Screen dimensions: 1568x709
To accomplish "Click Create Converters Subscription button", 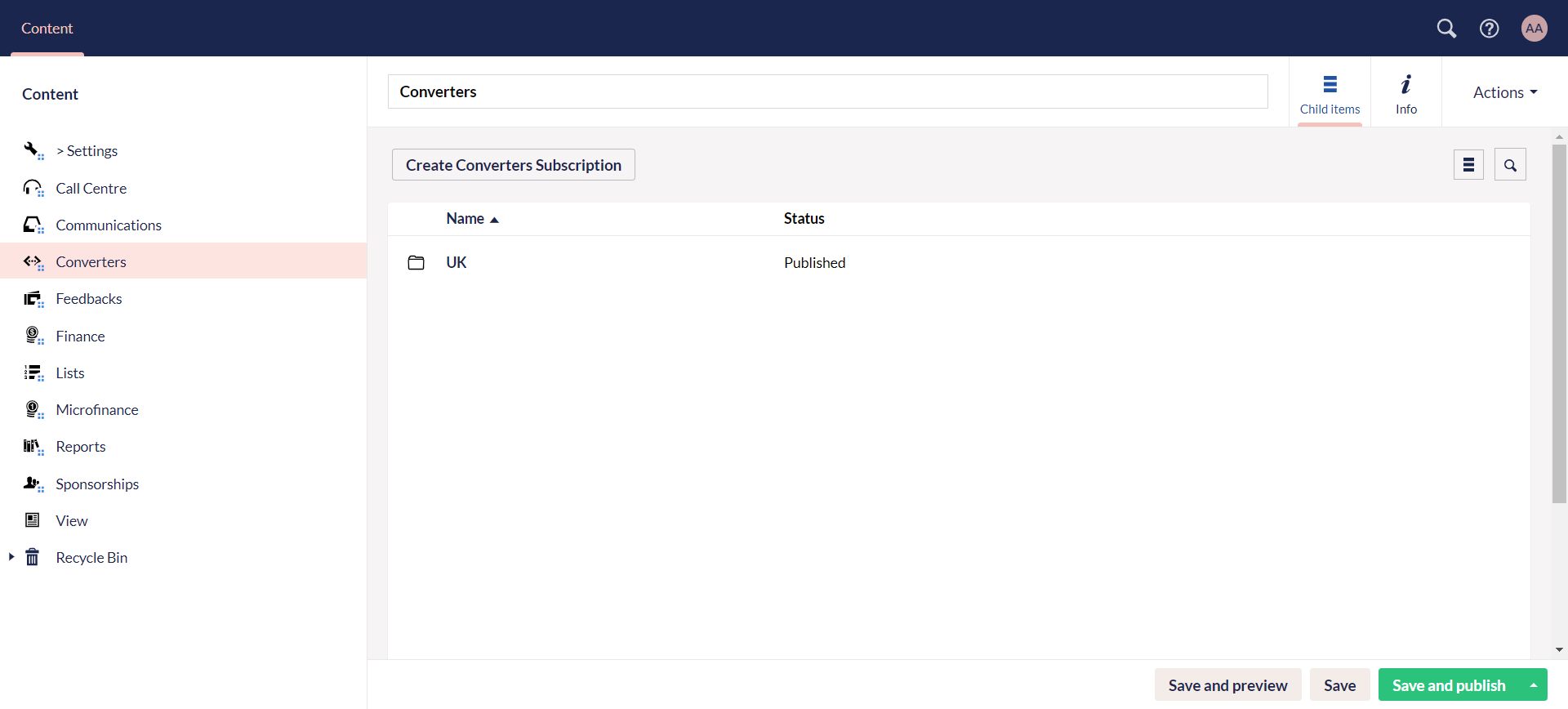I will point(514,164).
